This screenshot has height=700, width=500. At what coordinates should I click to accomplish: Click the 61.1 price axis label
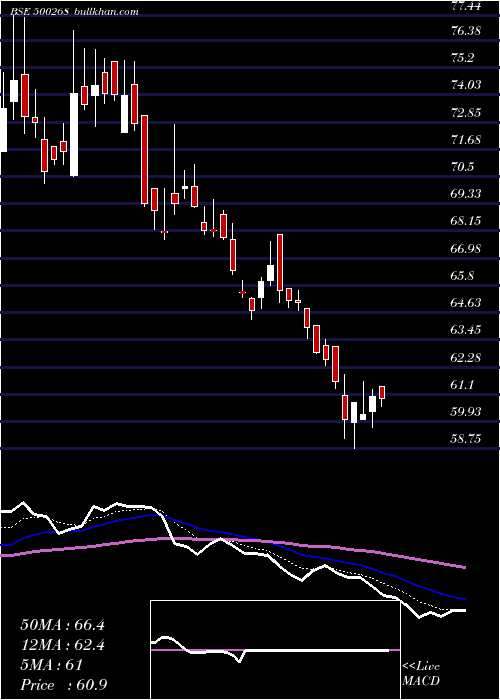pos(462,385)
